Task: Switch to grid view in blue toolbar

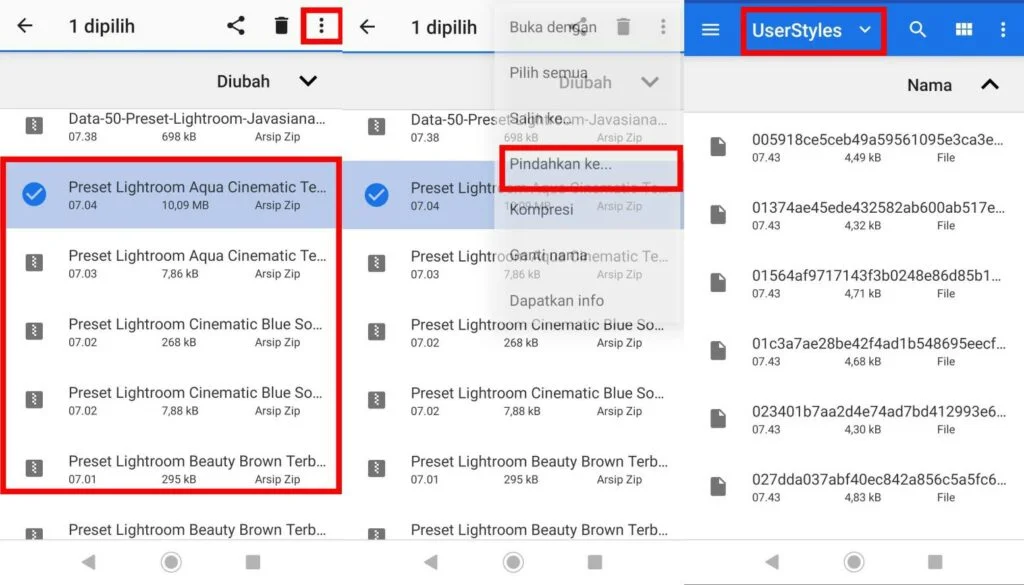Action: pos(963,30)
